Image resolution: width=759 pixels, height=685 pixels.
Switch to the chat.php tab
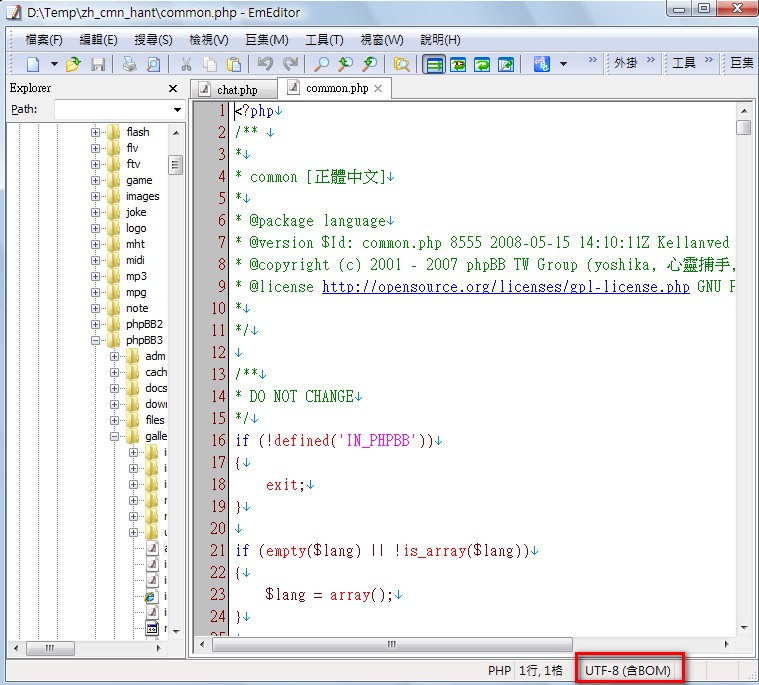tap(234, 90)
